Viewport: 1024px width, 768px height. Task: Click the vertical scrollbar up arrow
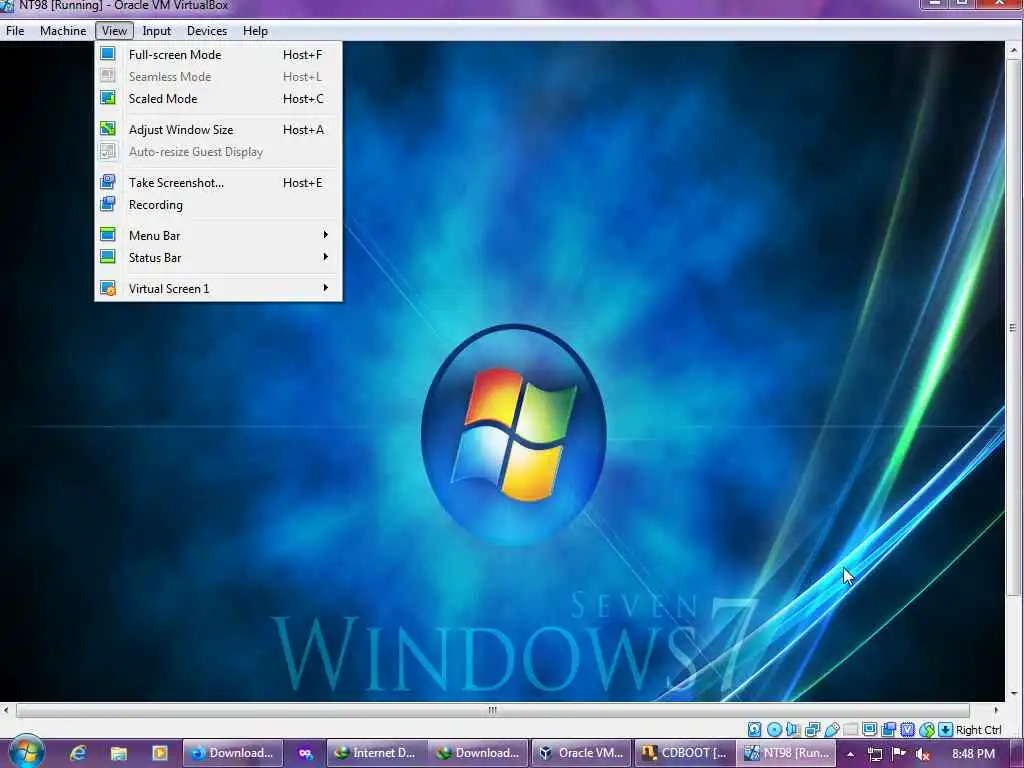(x=1014, y=50)
